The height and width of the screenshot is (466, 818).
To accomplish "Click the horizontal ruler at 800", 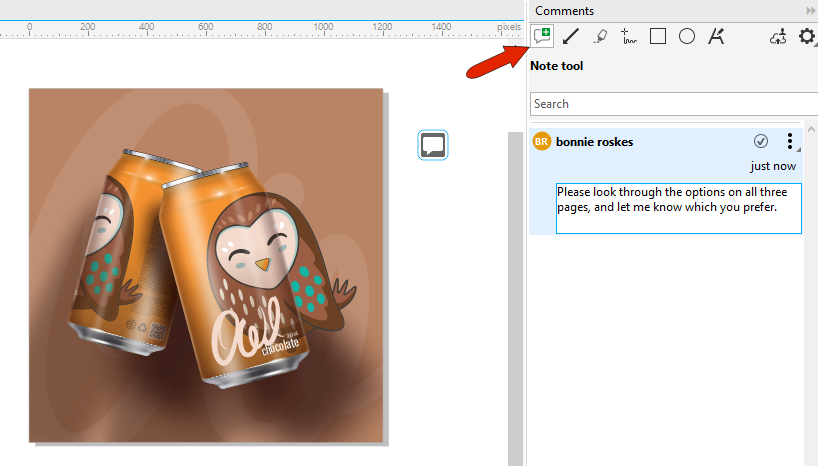I will 264,27.
